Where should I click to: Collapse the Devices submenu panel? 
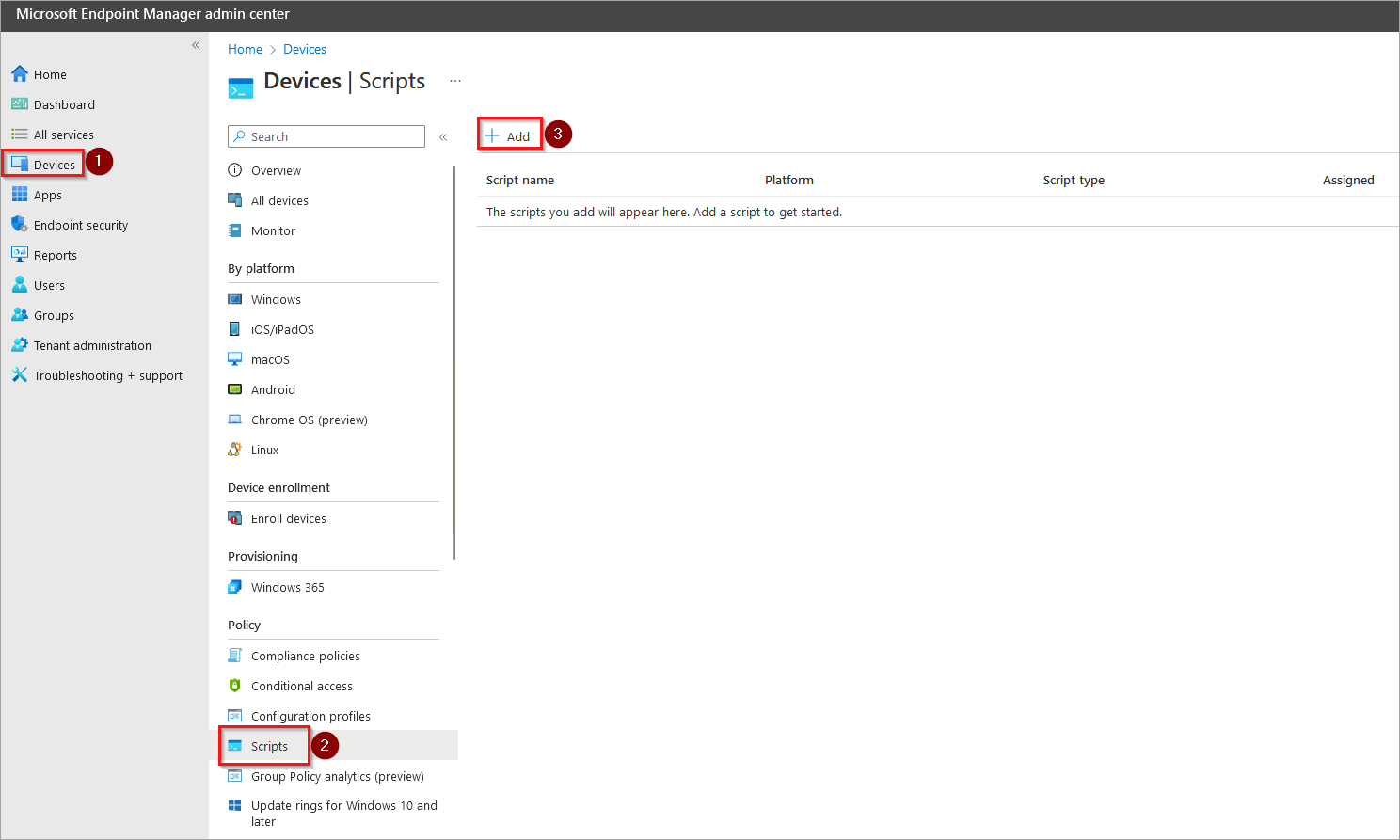[443, 137]
